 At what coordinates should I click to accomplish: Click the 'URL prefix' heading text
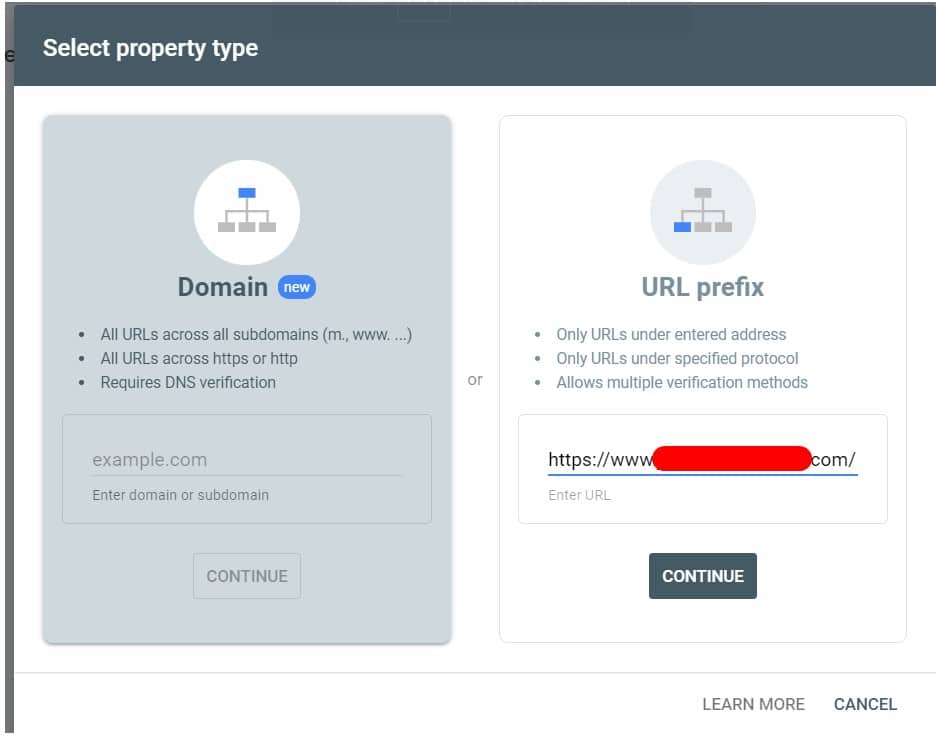coord(703,287)
